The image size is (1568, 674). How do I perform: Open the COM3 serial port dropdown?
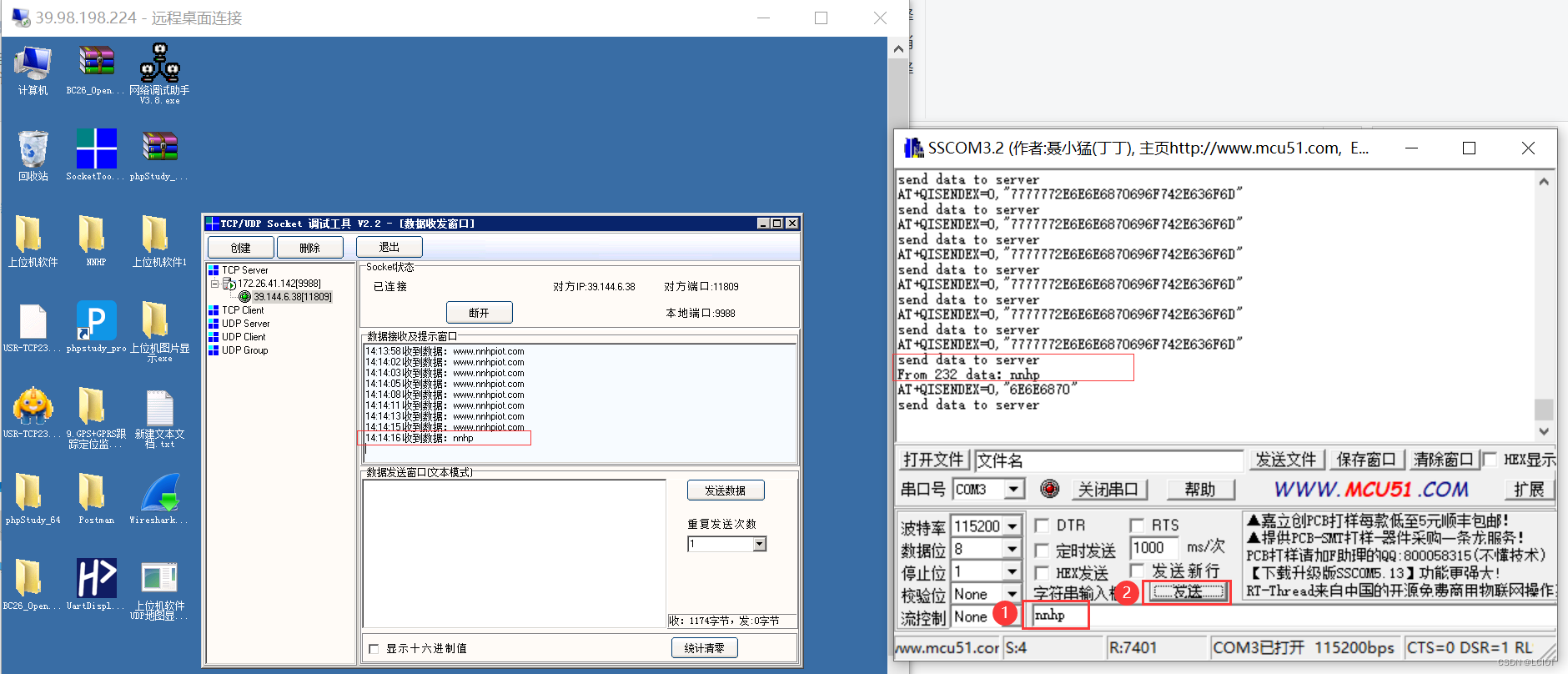(x=1014, y=489)
